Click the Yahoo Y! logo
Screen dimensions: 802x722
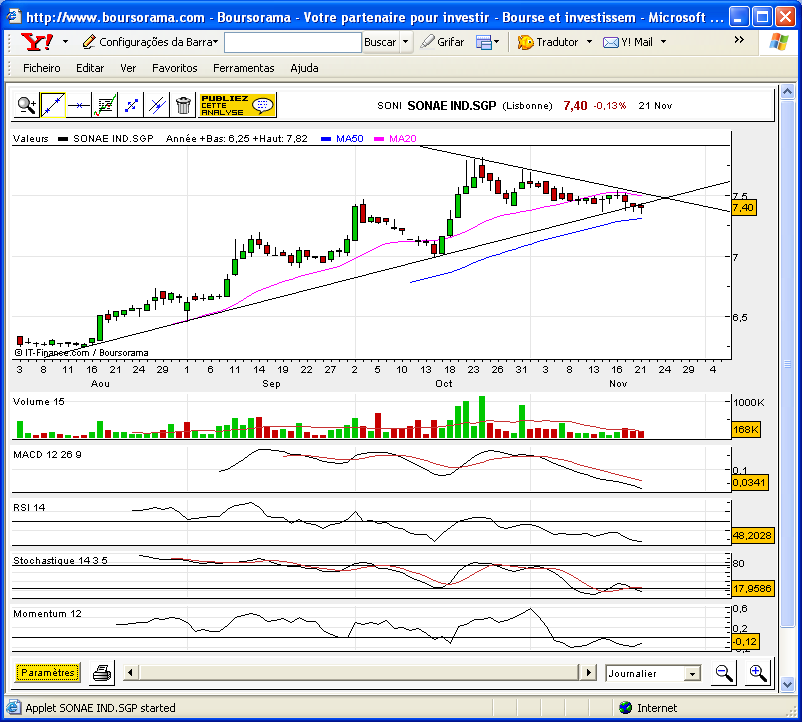tap(37, 42)
